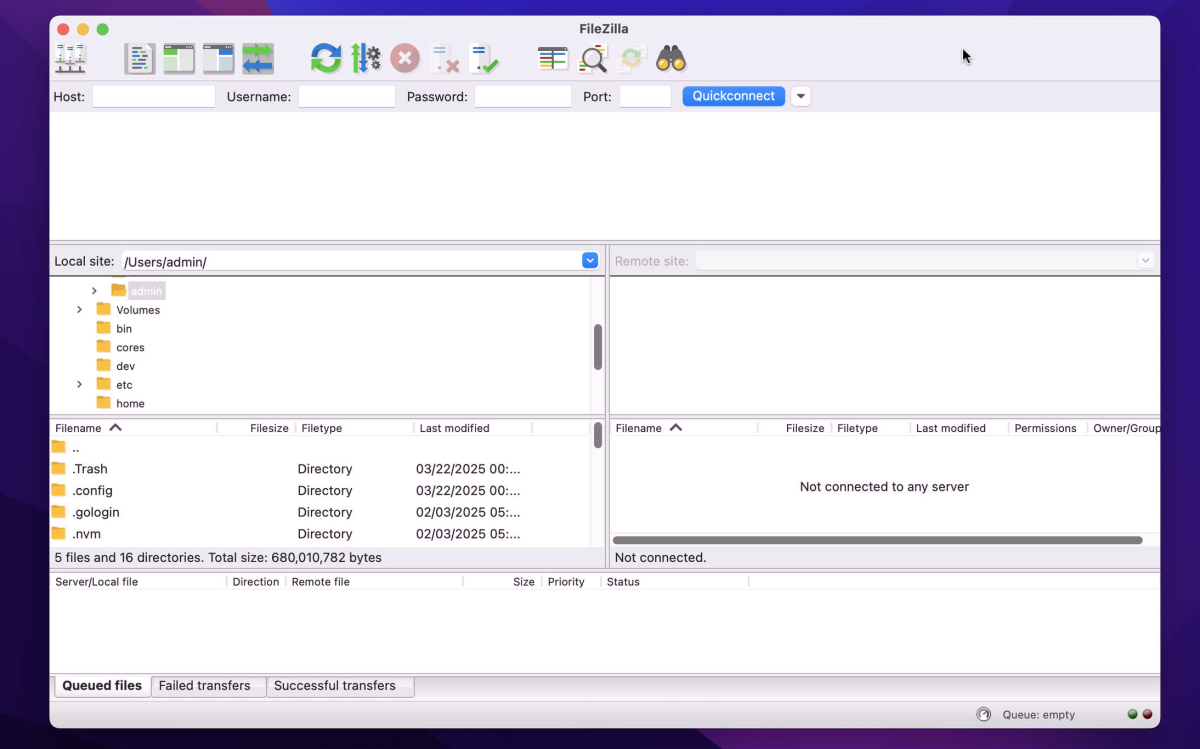Expand the Volumes folder in tree
Image resolution: width=1200 pixels, height=749 pixels.
pos(80,310)
